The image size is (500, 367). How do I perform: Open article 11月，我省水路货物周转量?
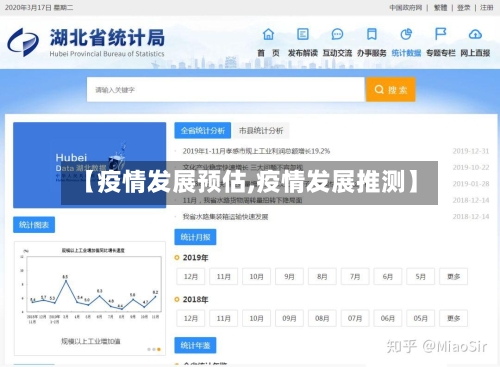[242, 200]
